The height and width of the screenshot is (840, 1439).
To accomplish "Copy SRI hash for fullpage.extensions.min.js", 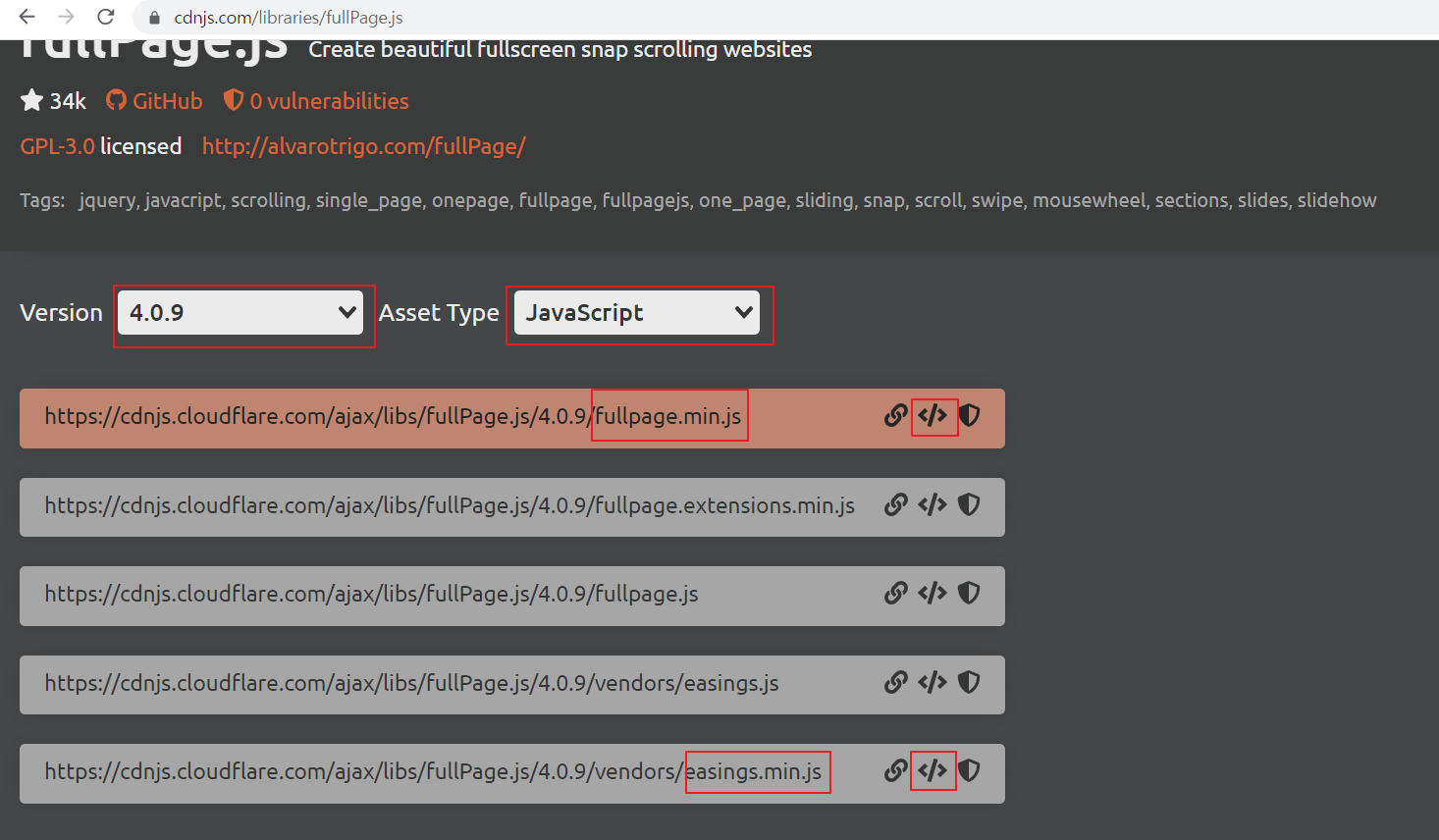I will click(x=969, y=505).
